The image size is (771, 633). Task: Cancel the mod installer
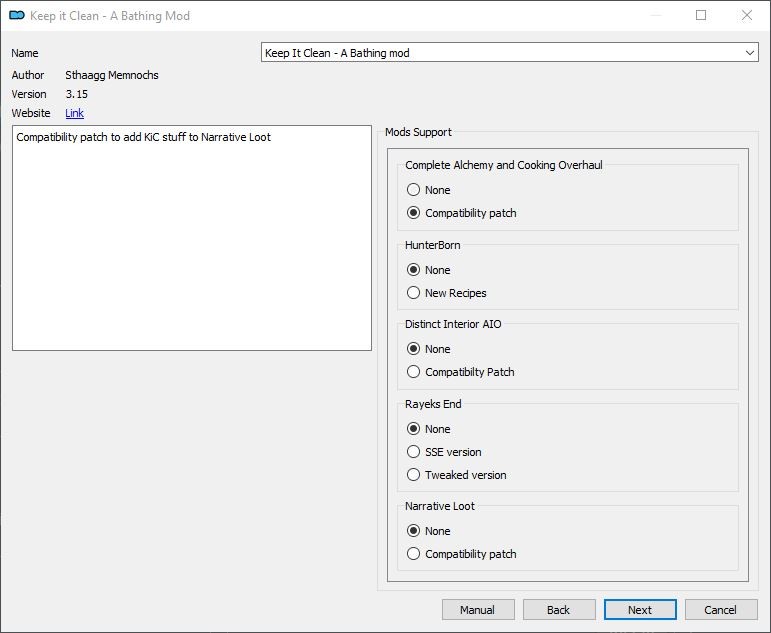pyautogui.click(x=721, y=610)
